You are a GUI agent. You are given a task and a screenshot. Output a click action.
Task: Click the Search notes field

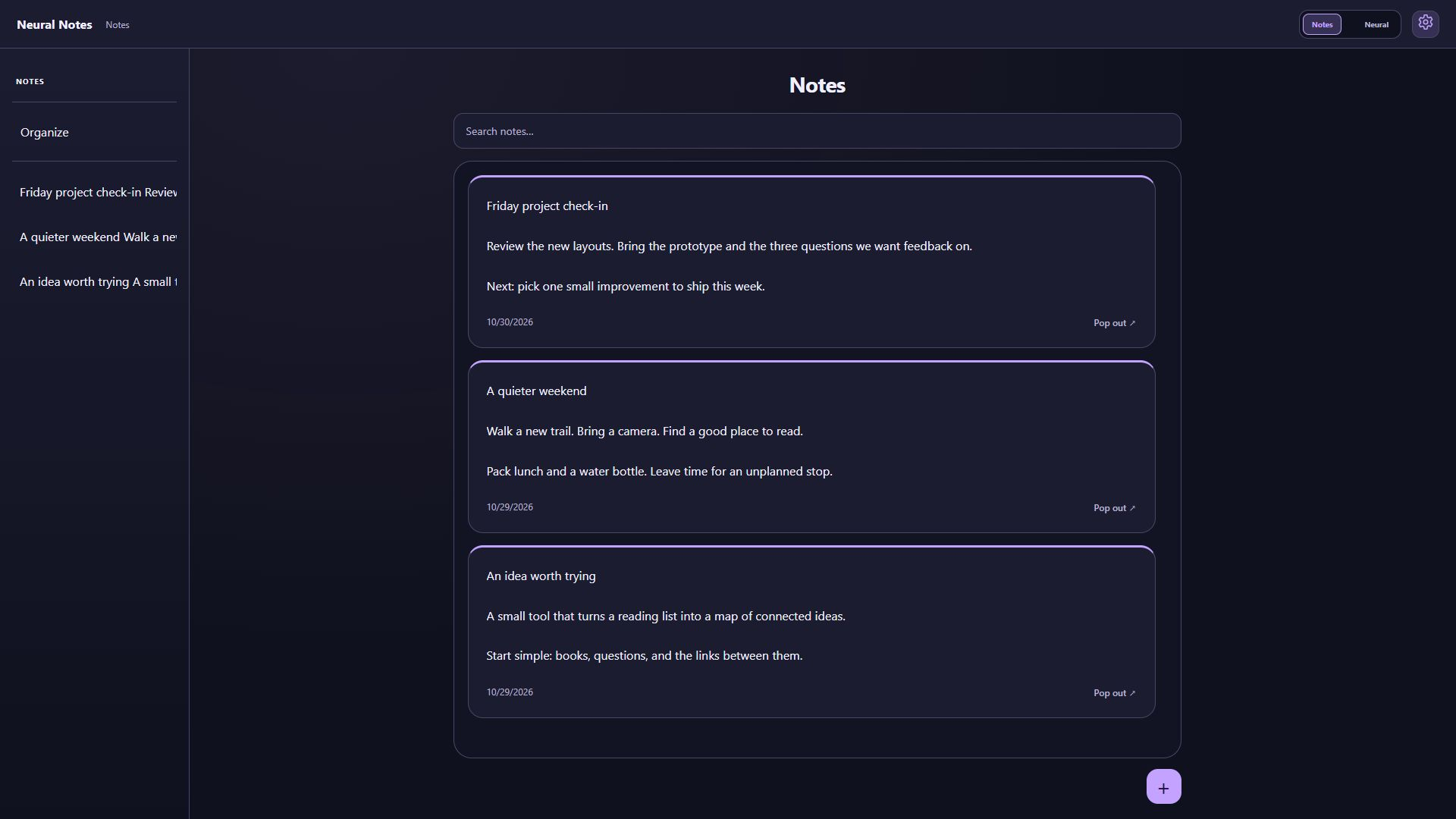click(x=817, y=131)
